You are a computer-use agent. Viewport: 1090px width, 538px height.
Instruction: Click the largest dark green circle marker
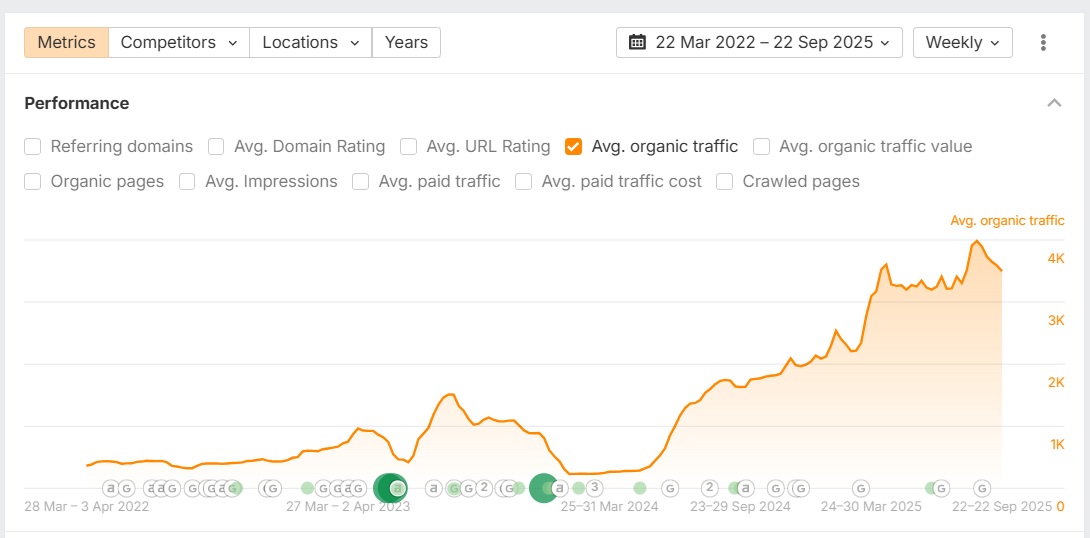(543, 488)
